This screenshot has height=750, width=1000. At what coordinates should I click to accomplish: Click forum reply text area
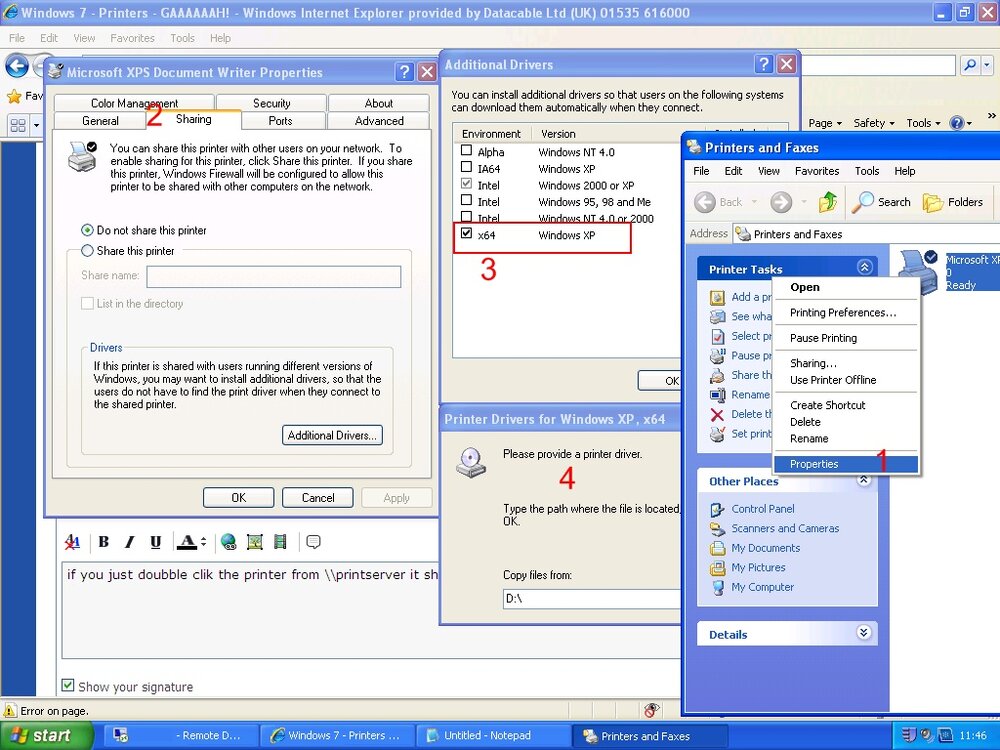tap(371, 610)
